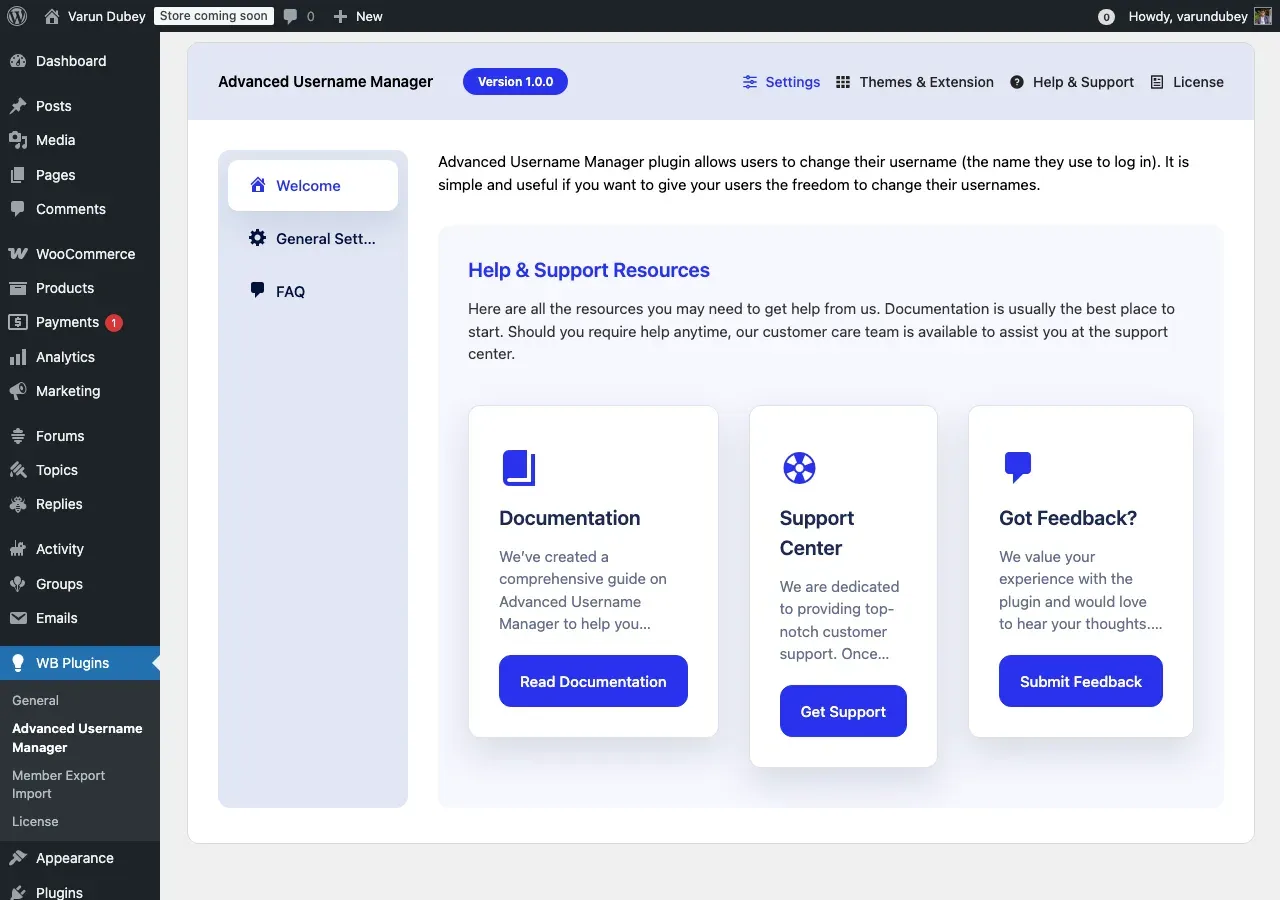The image size is (1280, 900).
Task: Click the notification count bubble near Howdy
Action: point(1106,17)
